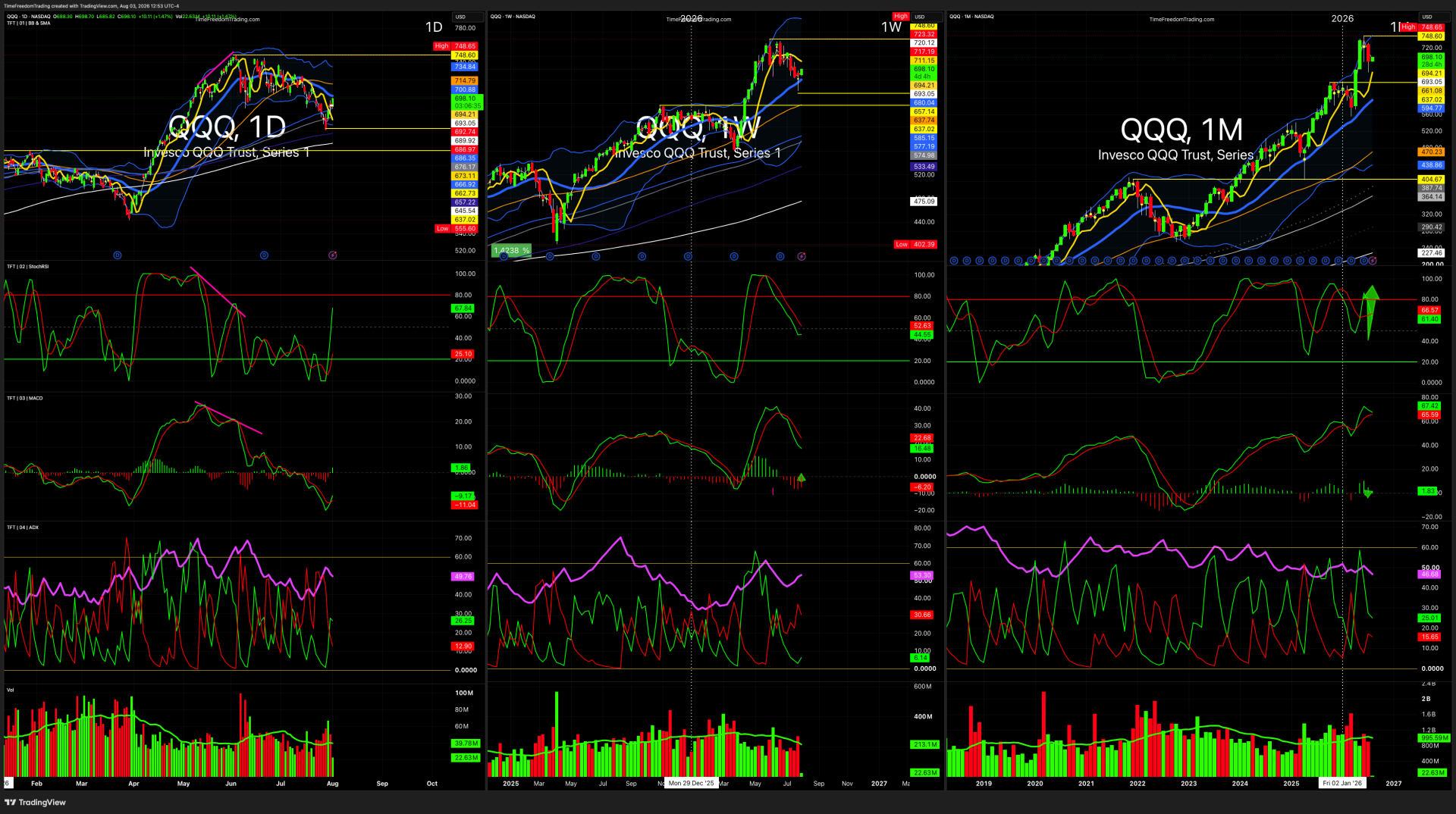Click the June 2026 dividend marker on weekly chart
This screenshot has height=814, width=1456.
pyautogui.click(x=780, y=256)
